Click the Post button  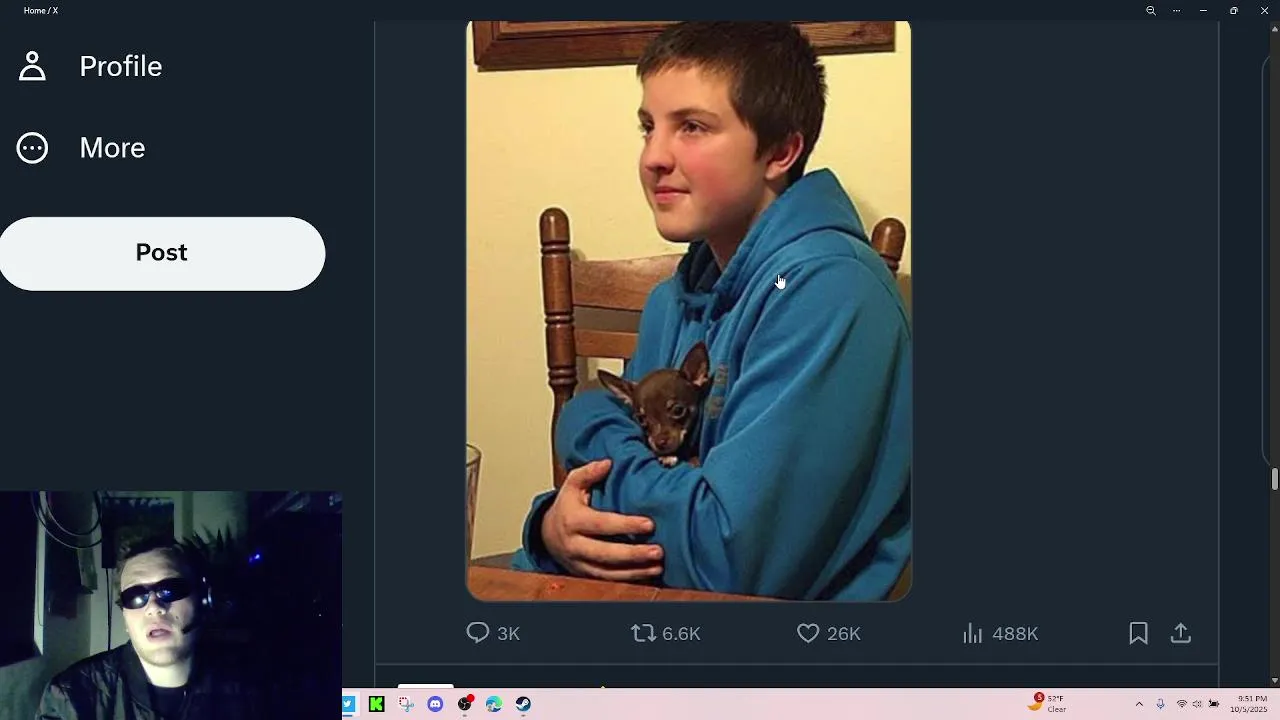[162, 253]
